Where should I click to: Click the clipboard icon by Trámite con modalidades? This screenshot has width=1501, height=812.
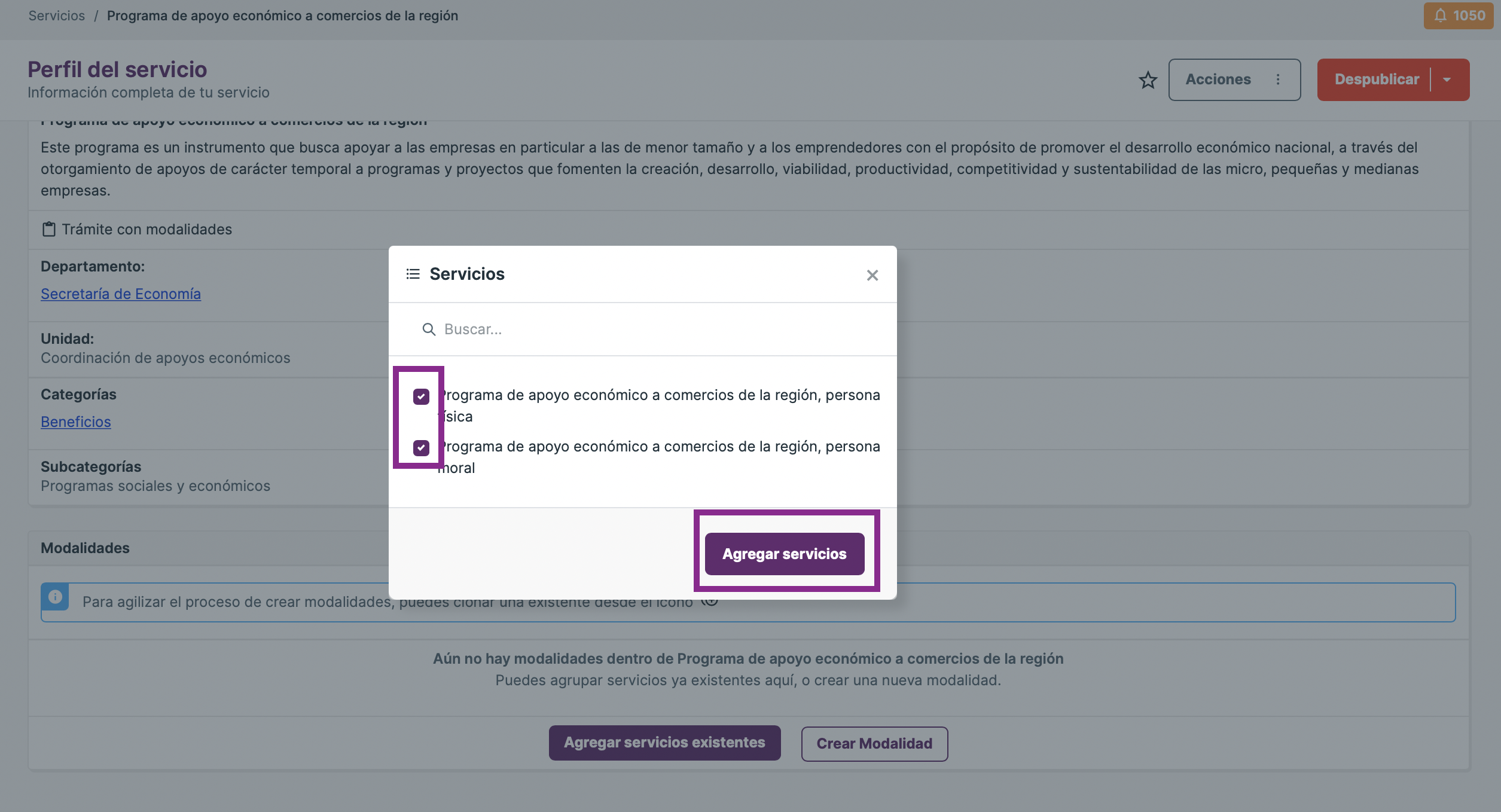[x=49, y=229]
